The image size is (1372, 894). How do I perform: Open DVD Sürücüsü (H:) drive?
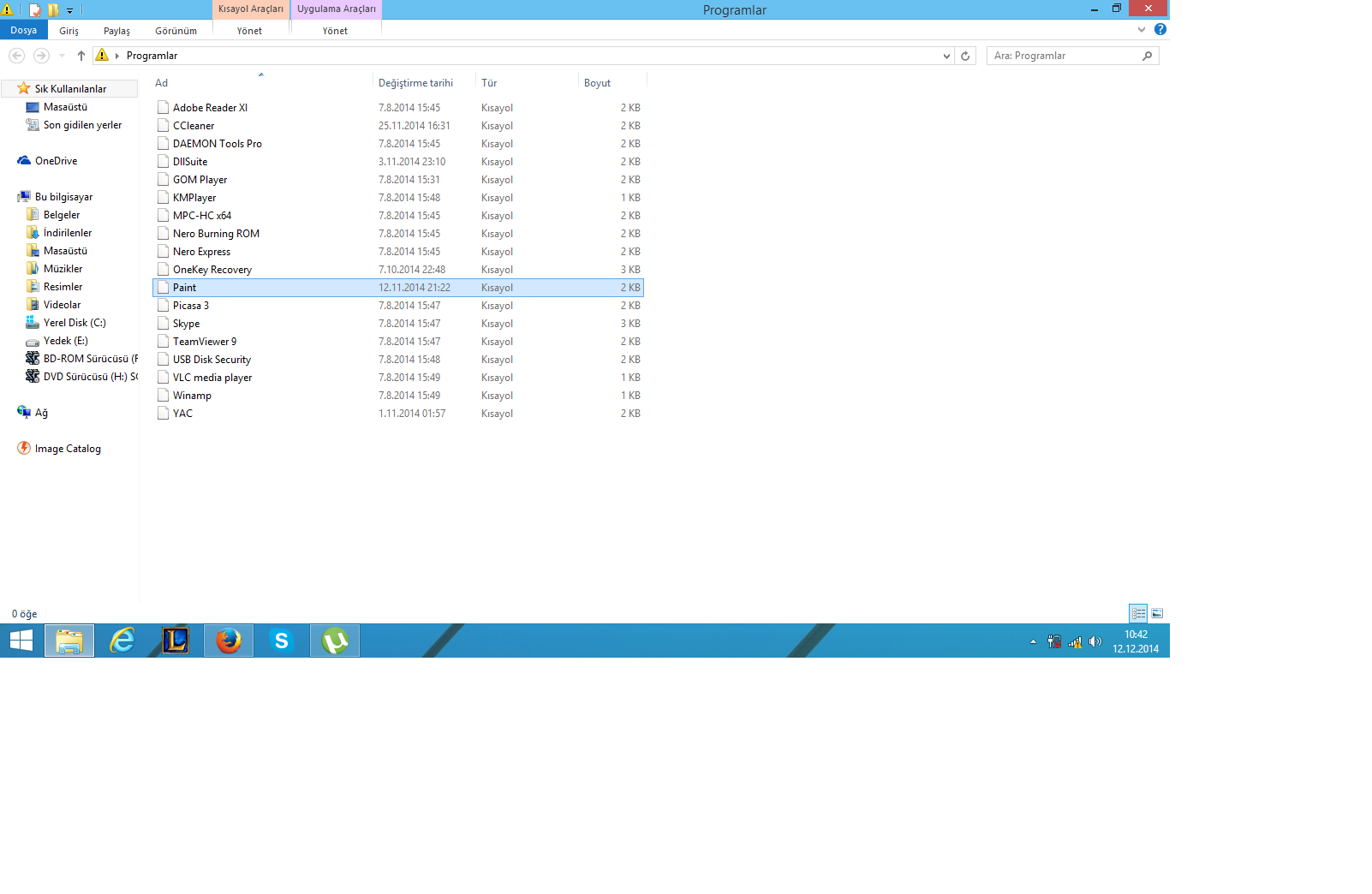[81, 377]
